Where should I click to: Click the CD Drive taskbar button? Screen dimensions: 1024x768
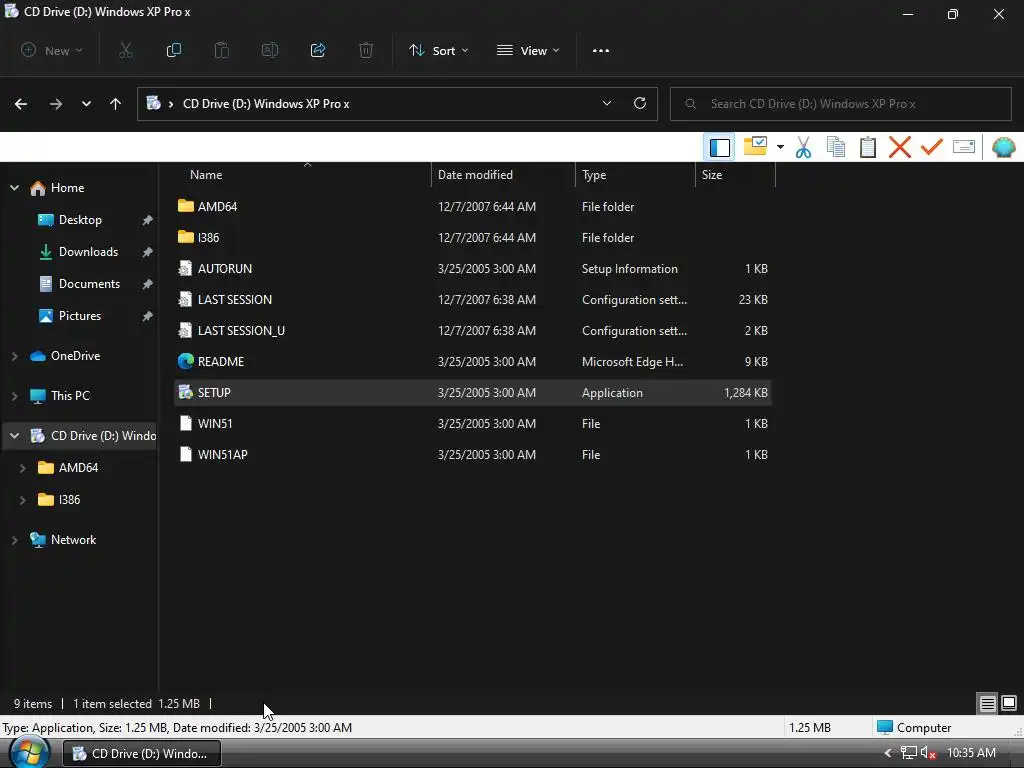coord(142,754)
